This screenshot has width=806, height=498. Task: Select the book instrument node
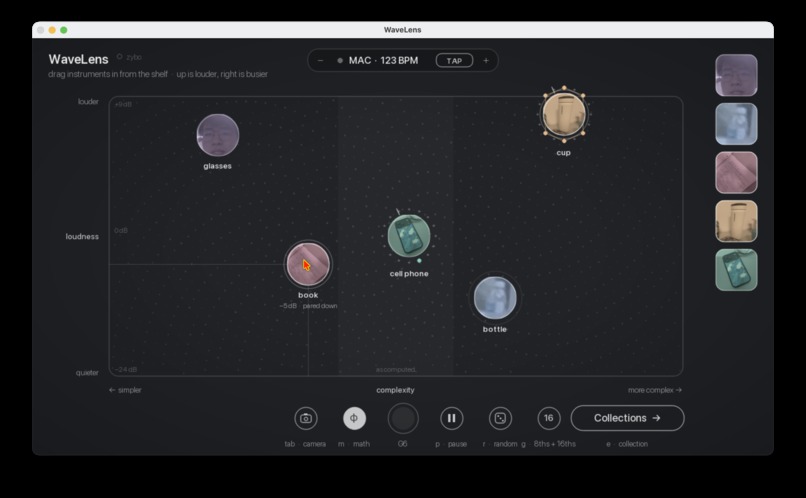(308, 264)
